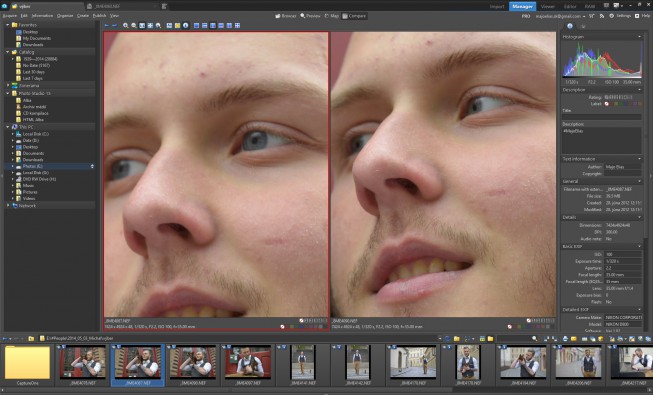The image size is (653, 395).
Task: Open the Publish menu
Action: coord(99,15)
